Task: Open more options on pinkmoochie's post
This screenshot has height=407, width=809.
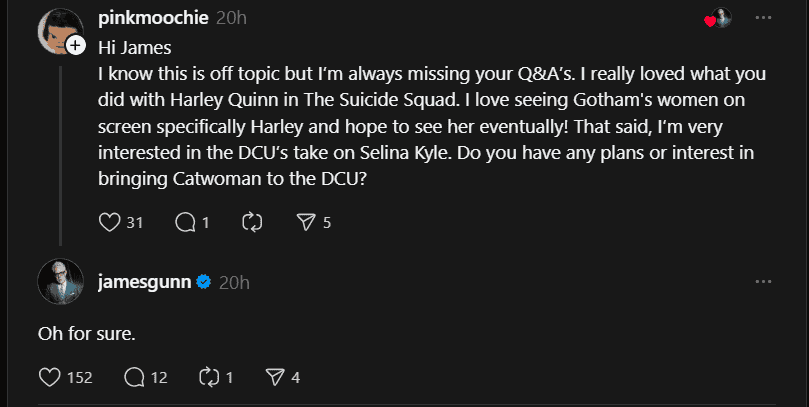Action: (763, 19)
